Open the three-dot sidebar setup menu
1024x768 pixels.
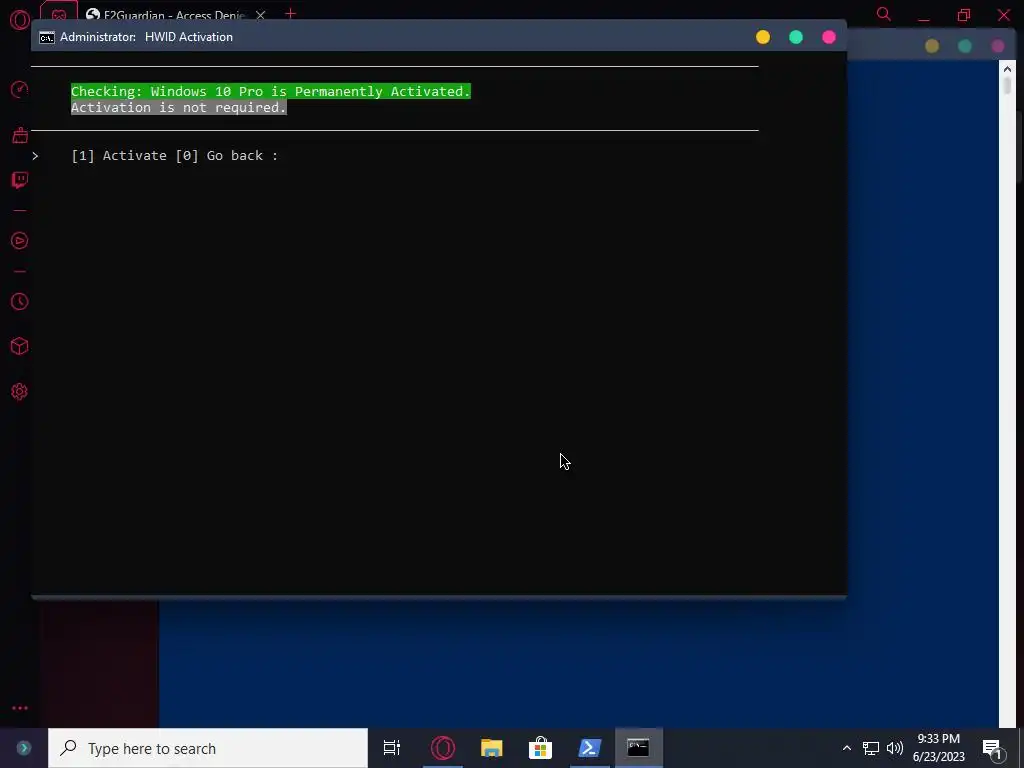pos(20,708)
